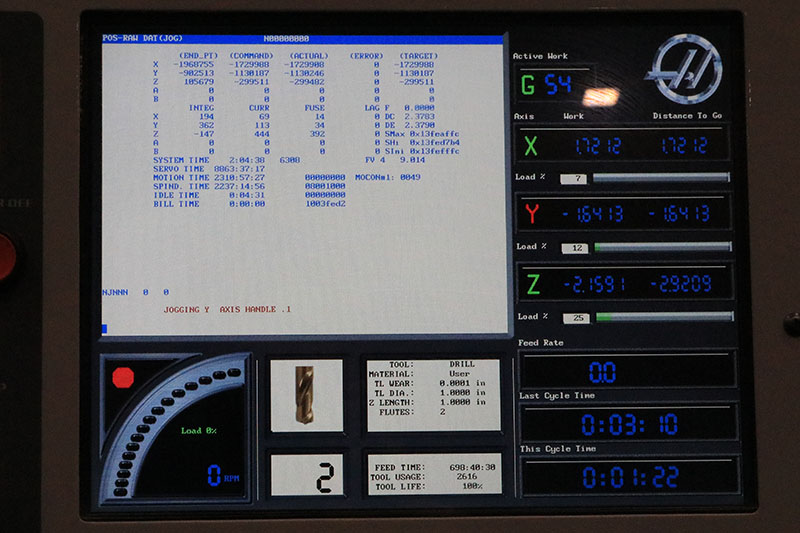Click the (END_PT) column header
Image resolution: width=800 pixels, height=533 pixels.
pyautogui.click(x=198, y=55)
